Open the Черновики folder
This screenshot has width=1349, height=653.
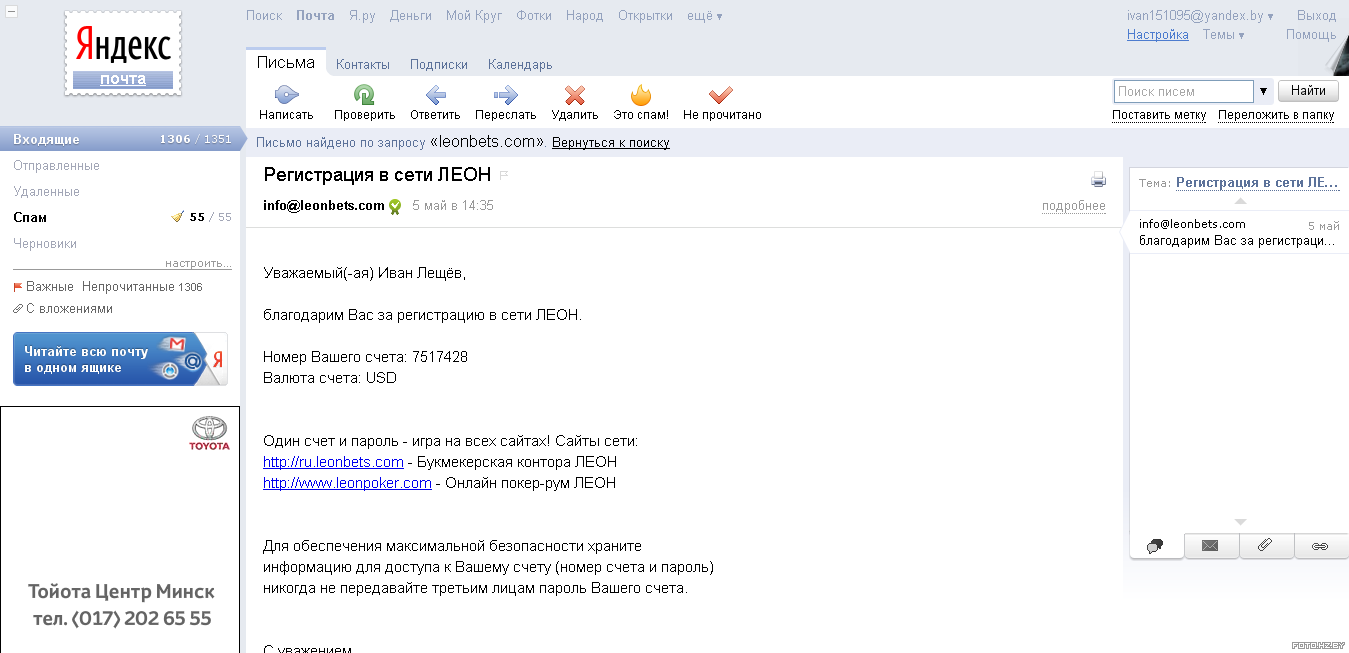tap(45, 244)
